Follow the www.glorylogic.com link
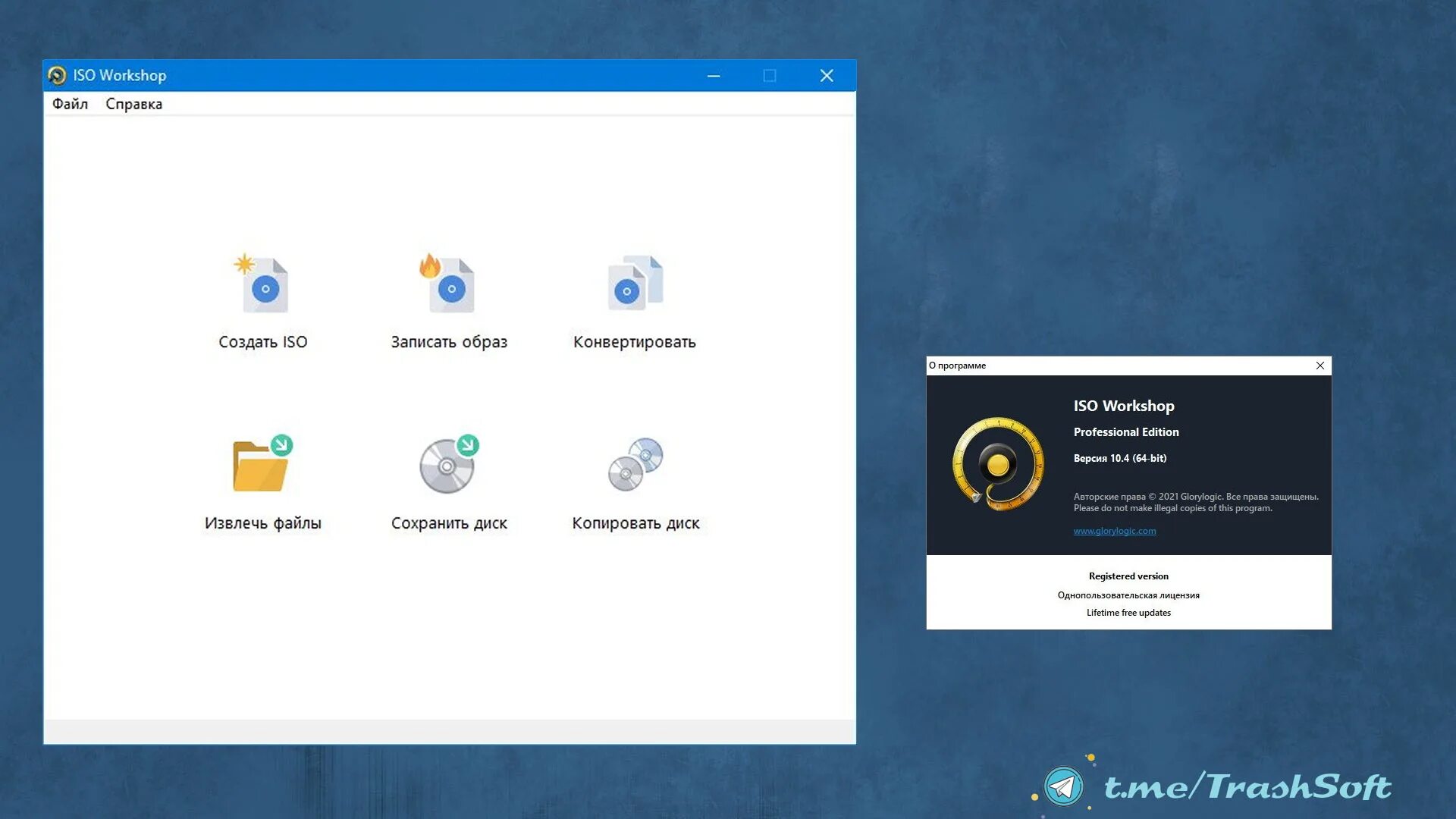 tap(1115, 531)
